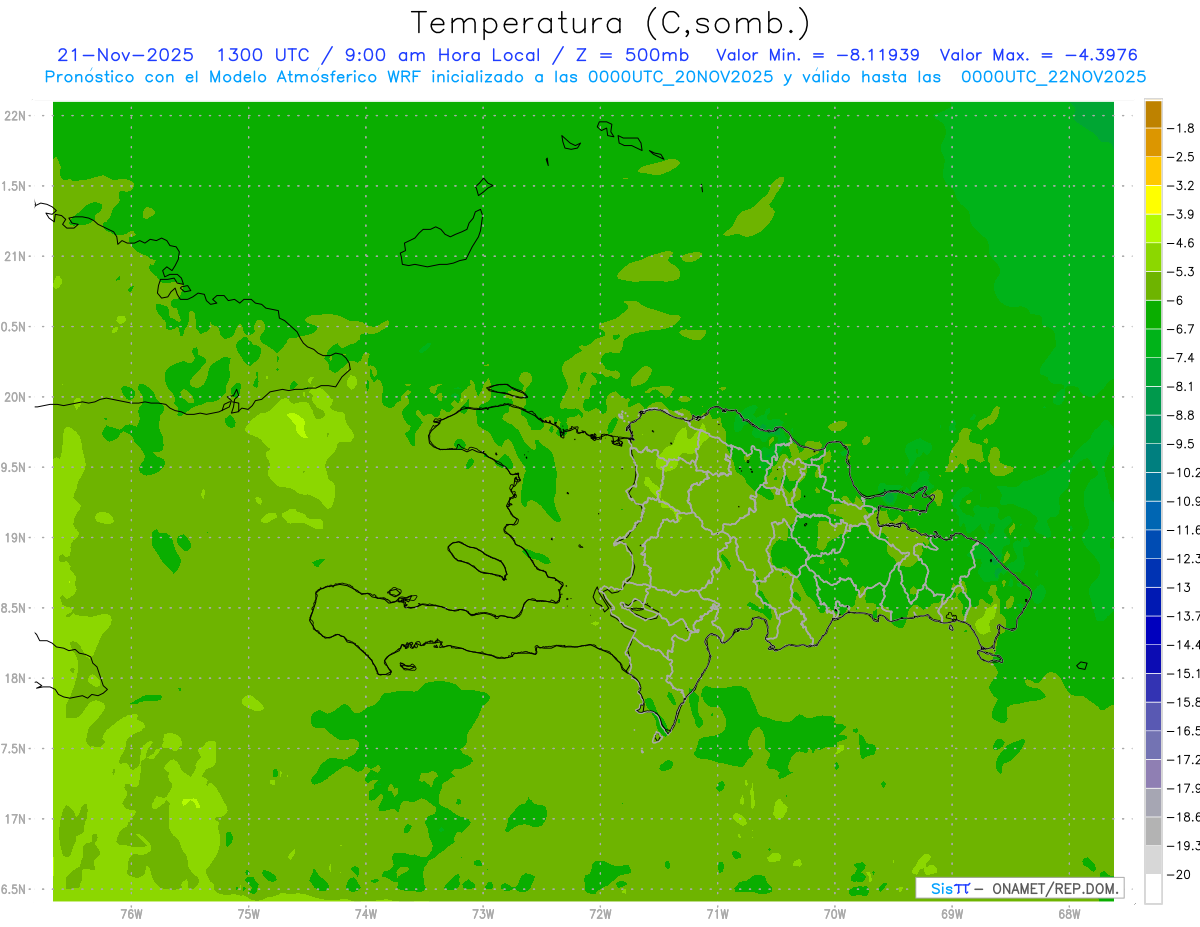1200x927 pixels.
Task: Click the "-1.8" colorbar value
Action: click(1182, 128)
